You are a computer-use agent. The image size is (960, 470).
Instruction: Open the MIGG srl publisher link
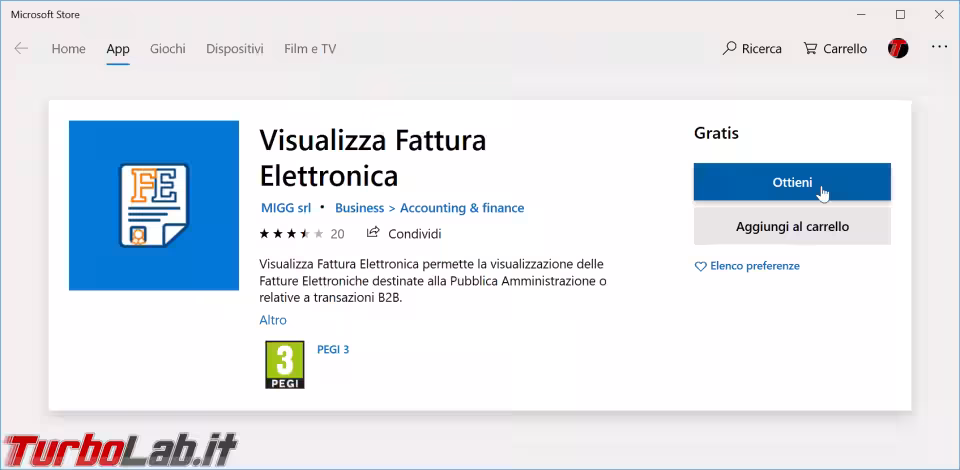click(x=286, y=208)
